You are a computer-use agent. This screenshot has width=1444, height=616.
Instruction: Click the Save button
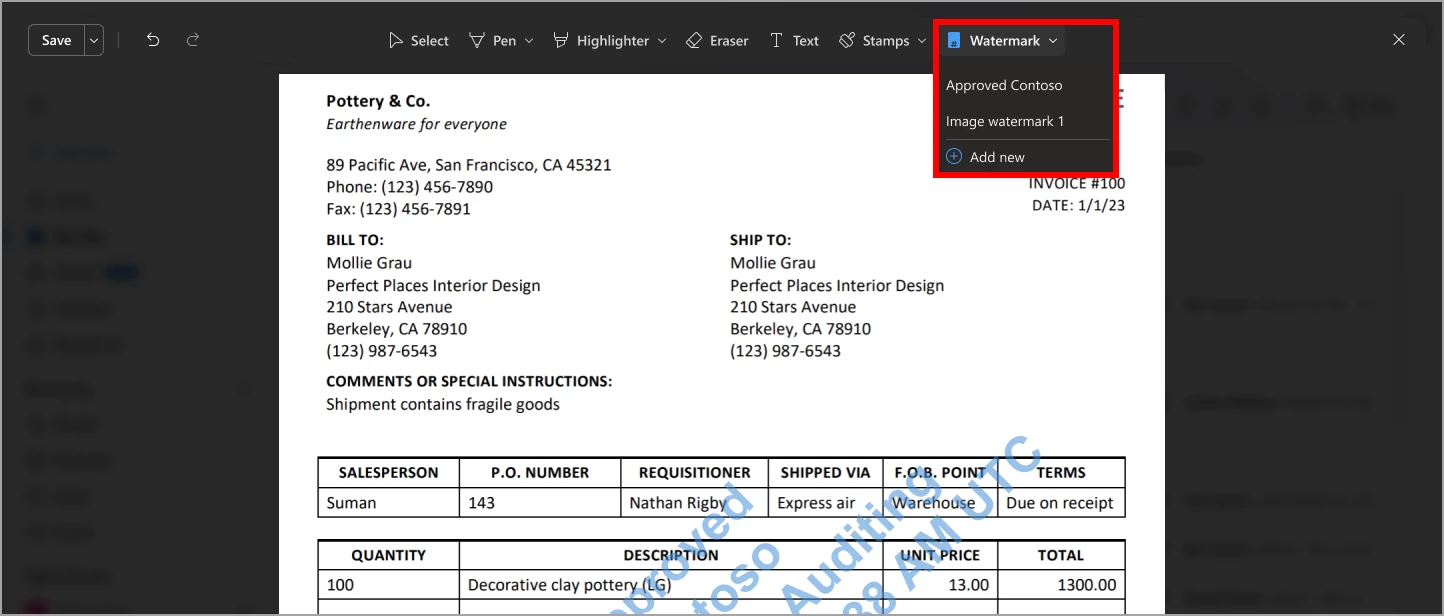[x=57, y=41]
